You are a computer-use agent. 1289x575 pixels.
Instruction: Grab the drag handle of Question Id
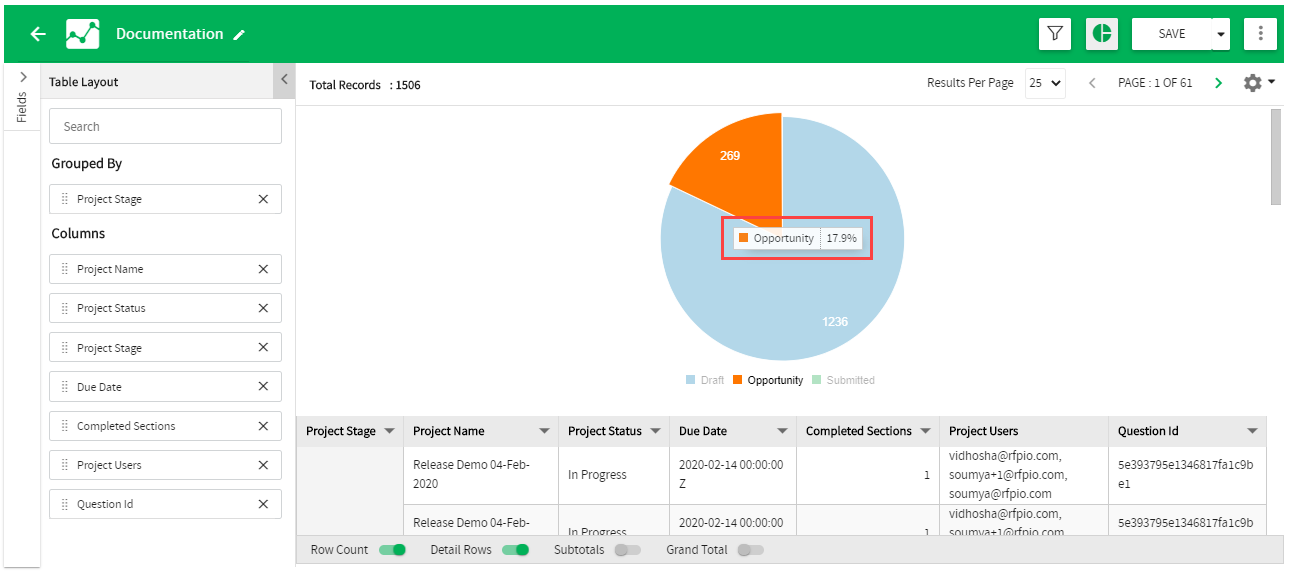tap(65, 504)
